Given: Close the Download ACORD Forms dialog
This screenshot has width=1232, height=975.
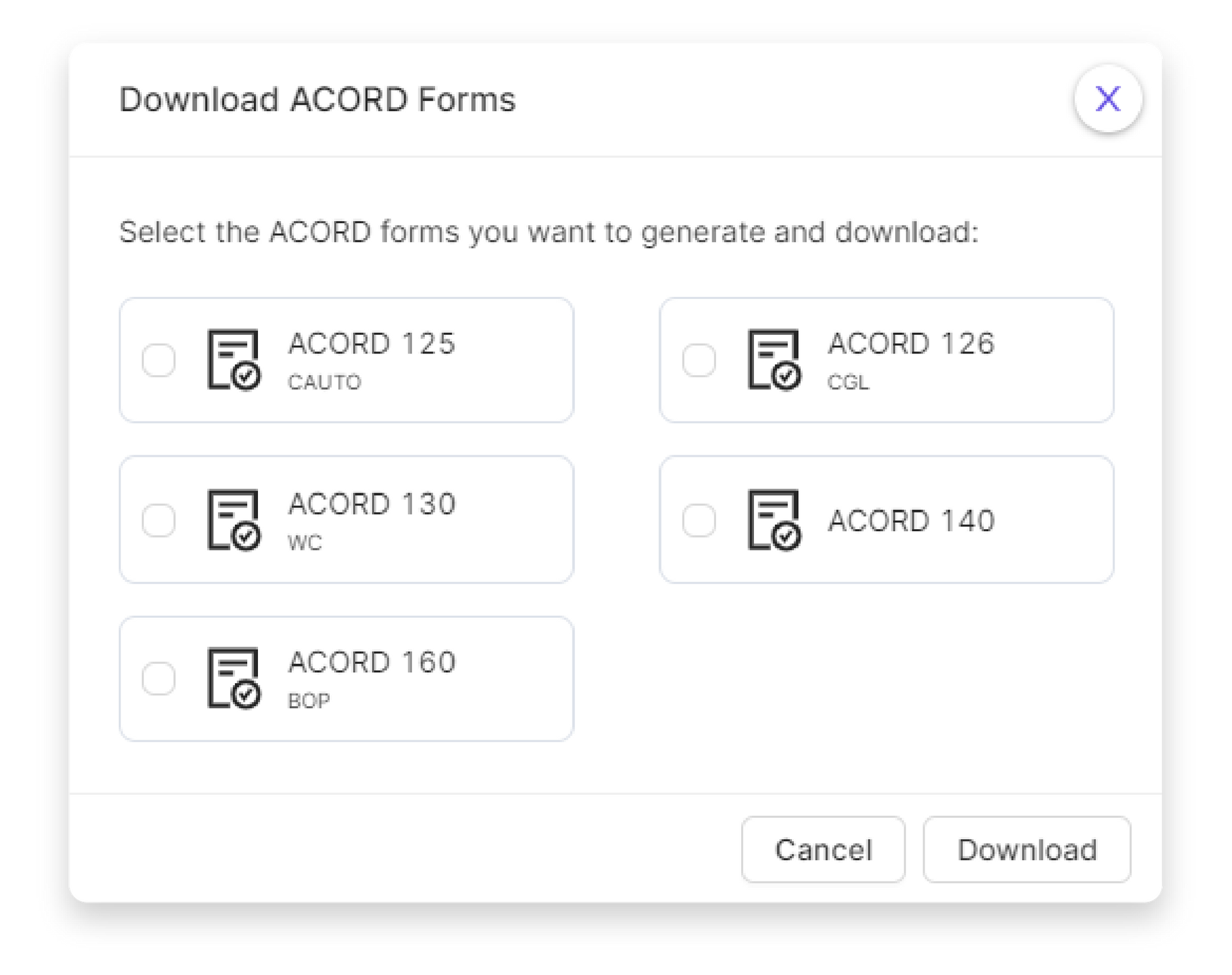Looking at the screenshot, I should point(1108,99).
